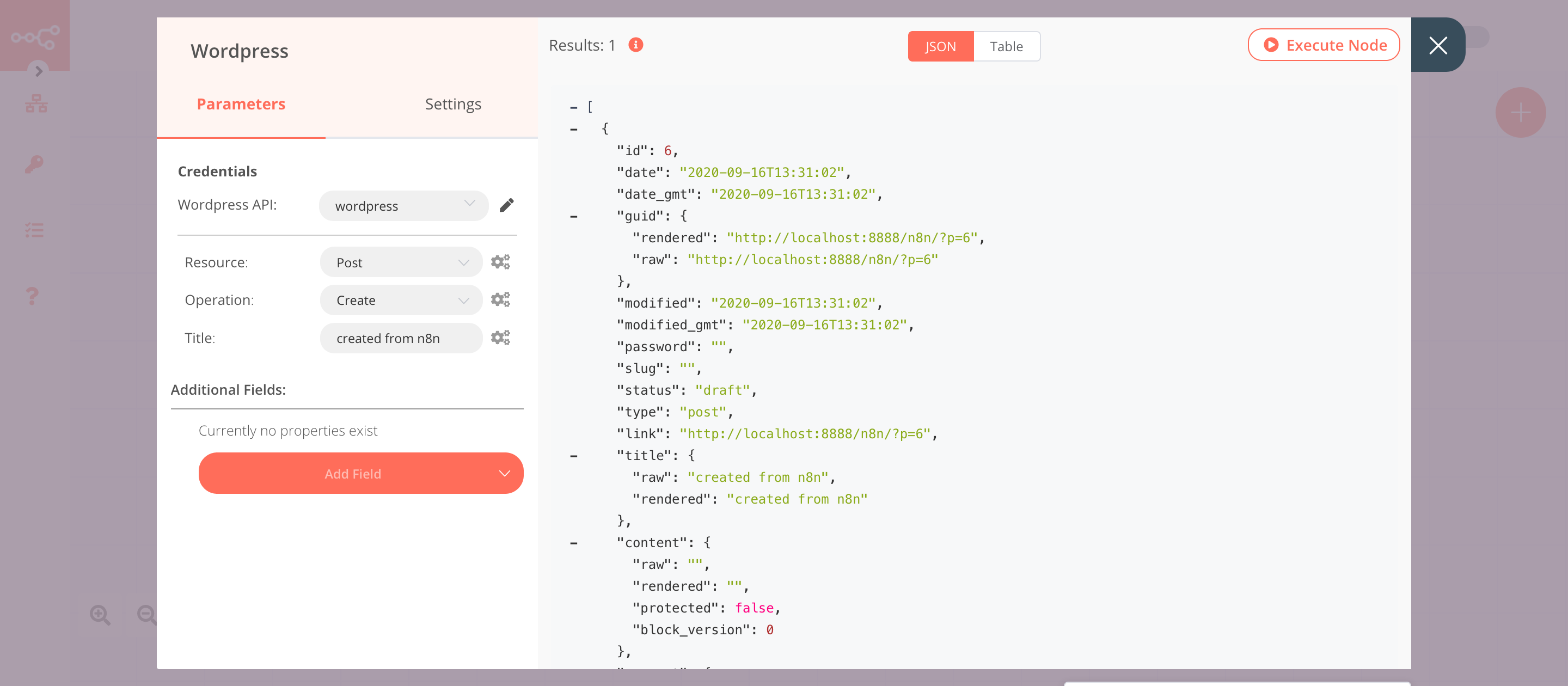Collapse the guid object in the JSON output
The height and width of the screenshot is (686, 1568).
(x=573, y=216)
